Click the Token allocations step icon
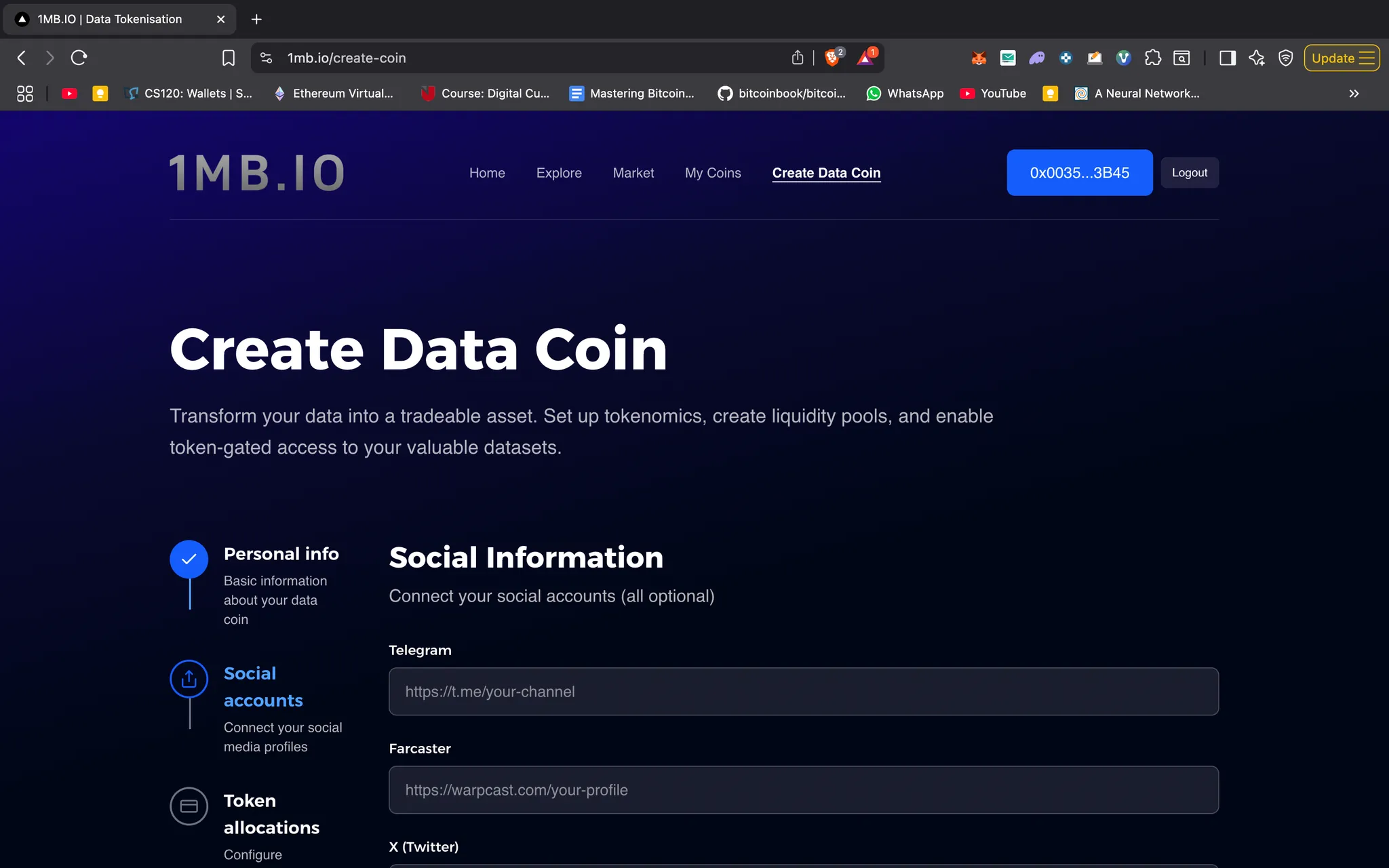Viewport: 1389px width, 868px height. pos(189,806)
